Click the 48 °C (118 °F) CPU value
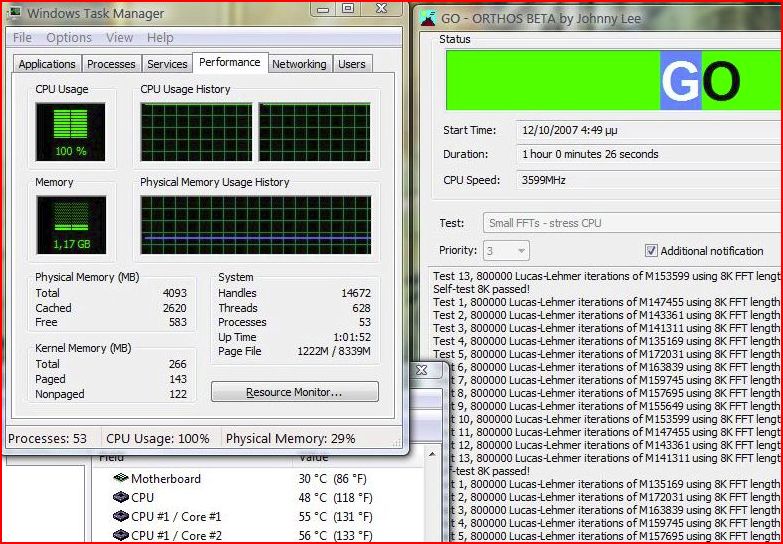This screenshot has height=544, width=783. [x=336, y=498]
